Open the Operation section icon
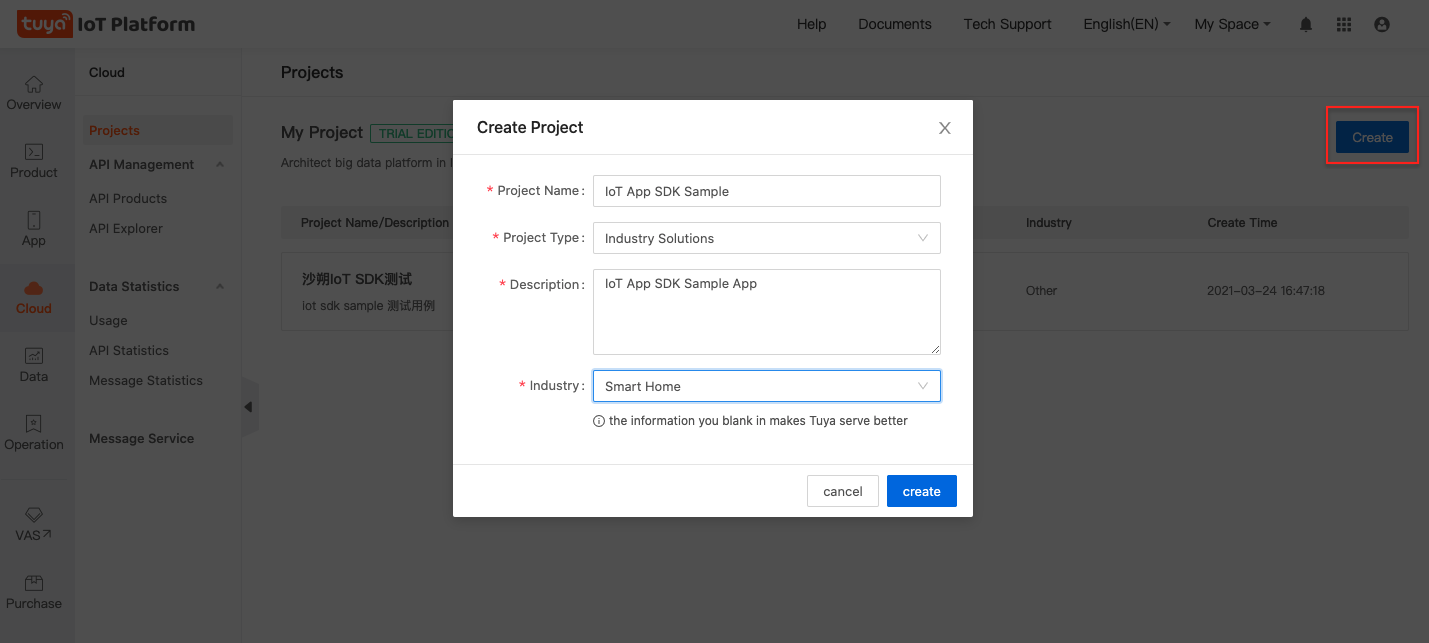The width and height of the screenshot is (1429, 643). tap(34, 424)
